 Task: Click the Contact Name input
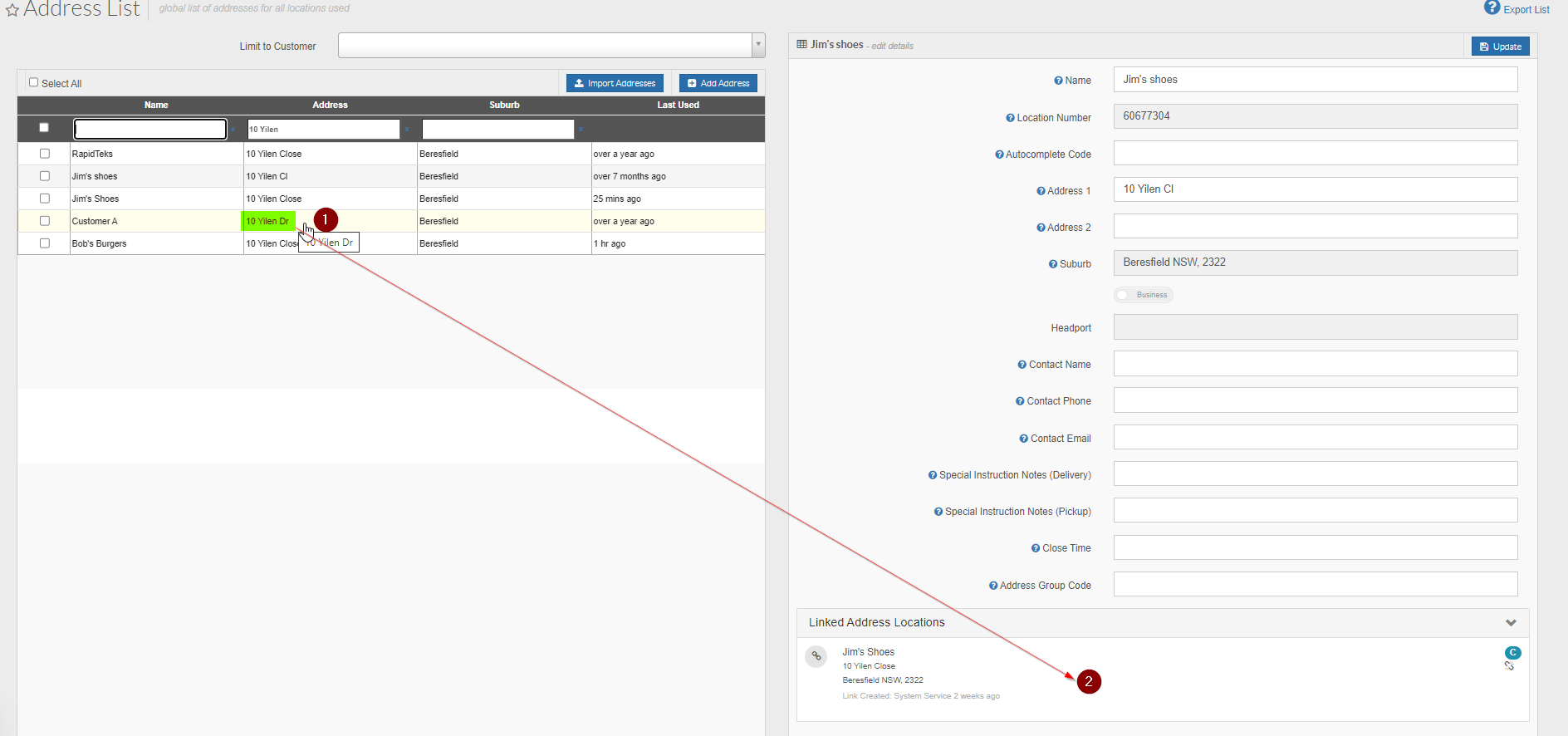tap(1316, 364)
